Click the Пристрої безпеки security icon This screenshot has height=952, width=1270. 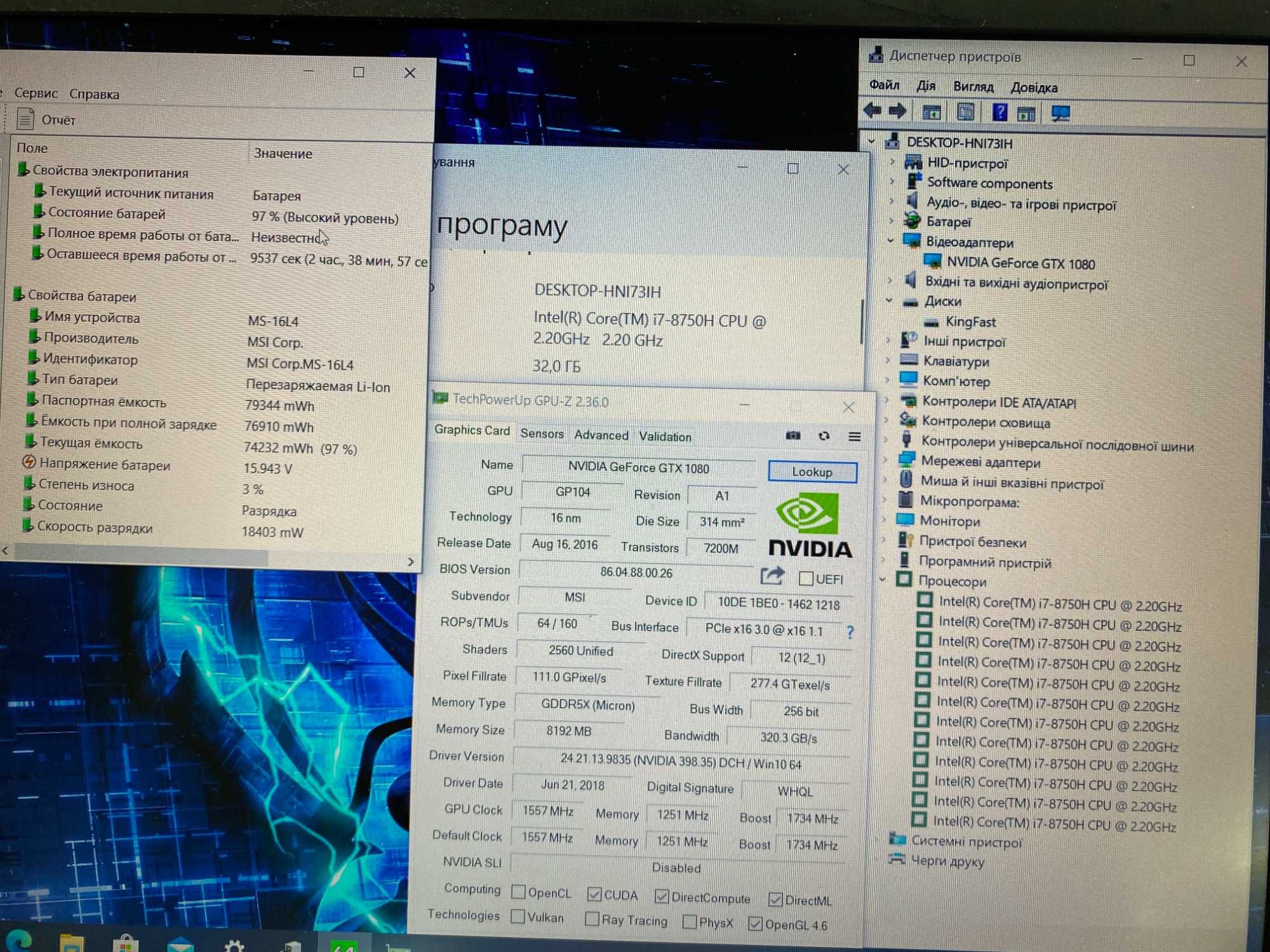click(906, 540)
